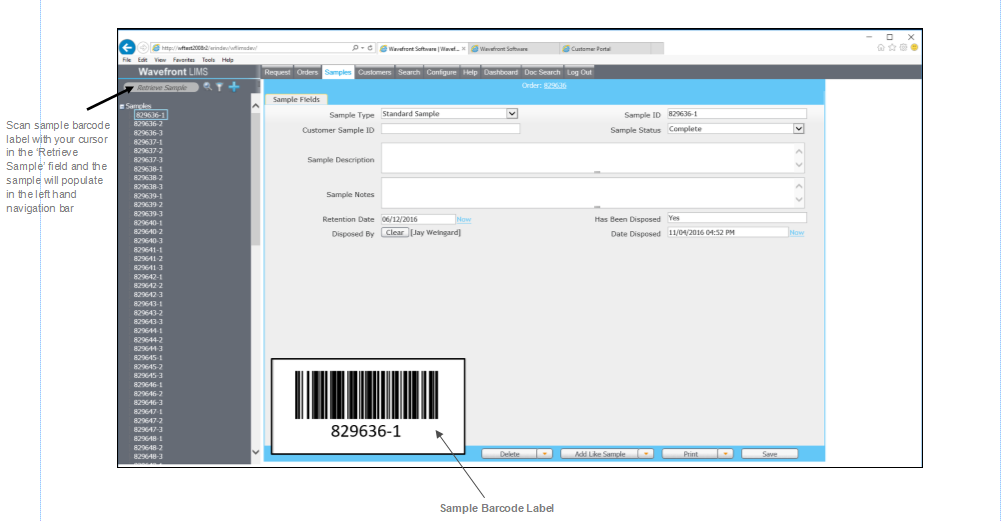Click the address bar search magnifier icon
1001x521 pixels.
point(355,48)
